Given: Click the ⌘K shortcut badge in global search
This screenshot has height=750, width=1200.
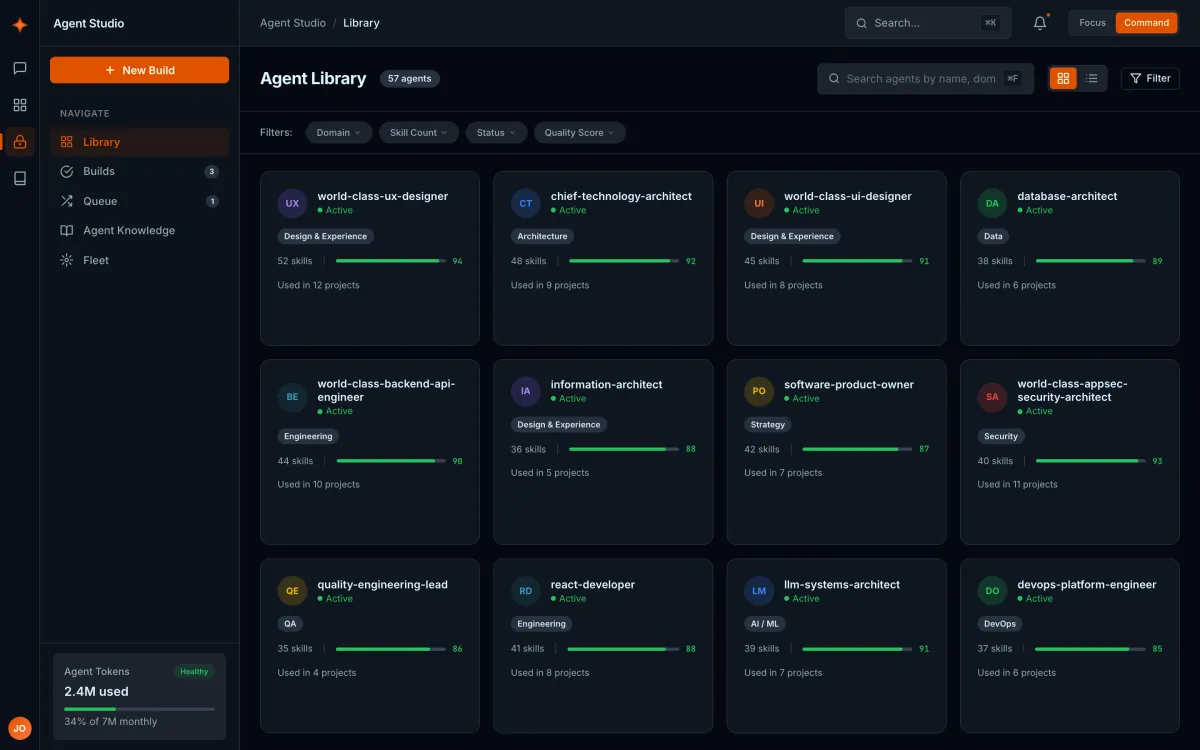Looking at the screenshot, I should pyautogui.click(x=990, y=23).
